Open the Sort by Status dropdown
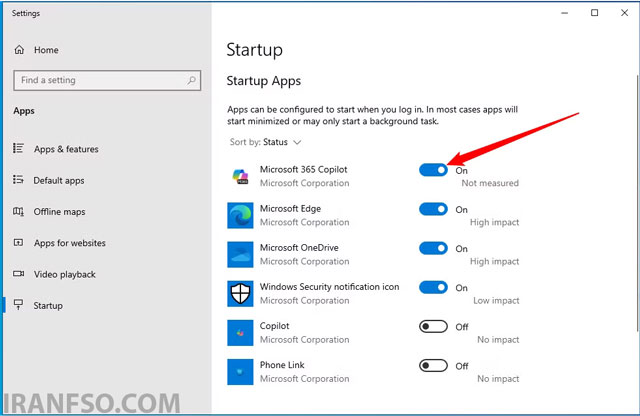Viewport: 640px width, 416px height. (265, 142)
